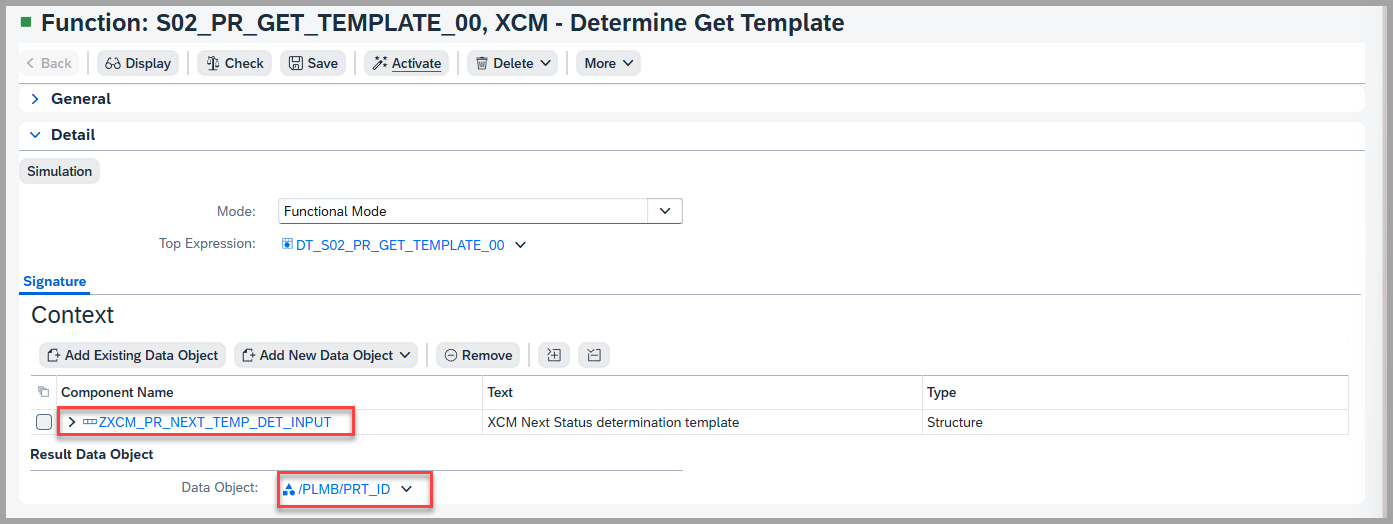This screenshot has height=524, width=1393.
Task: Tick the ZXCM_PR_NEXT_TEMP_DET_INPUT row checkbox
Action: [x=44, y=422]
